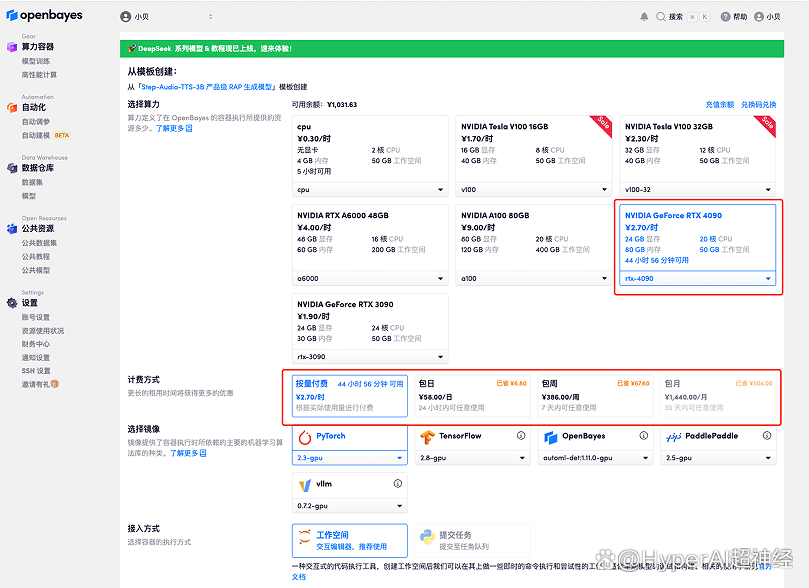The height and width of the screenshot is (588, 809).
Task: Open the v100 variant dropdown
Action: tap(534, 190)
